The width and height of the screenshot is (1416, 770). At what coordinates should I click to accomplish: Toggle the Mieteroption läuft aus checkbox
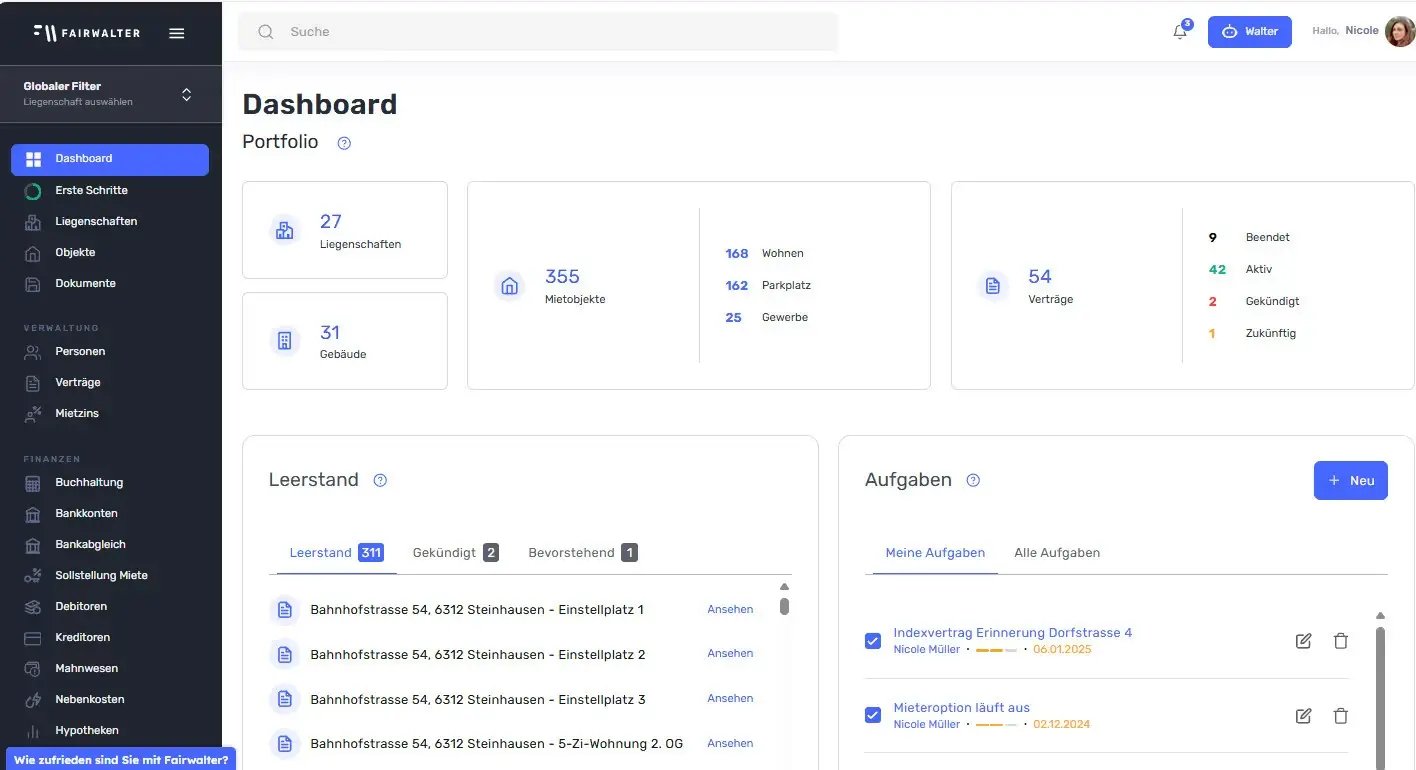pyautogui.click(x=873, y=715)
